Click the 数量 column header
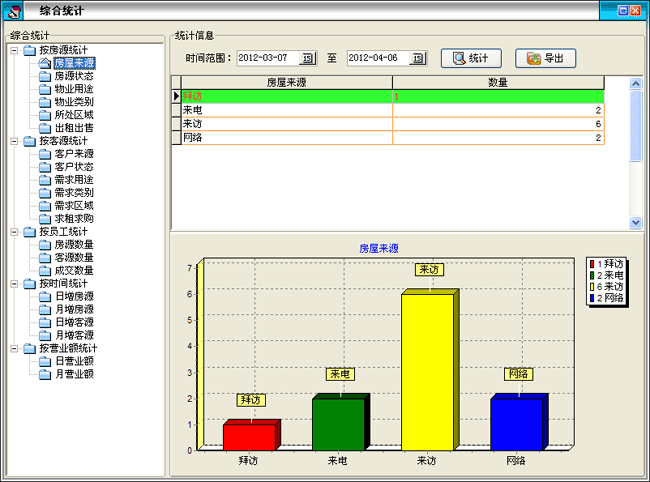The height and width of the screenshot is (482, 650). [x=498, y=82]
